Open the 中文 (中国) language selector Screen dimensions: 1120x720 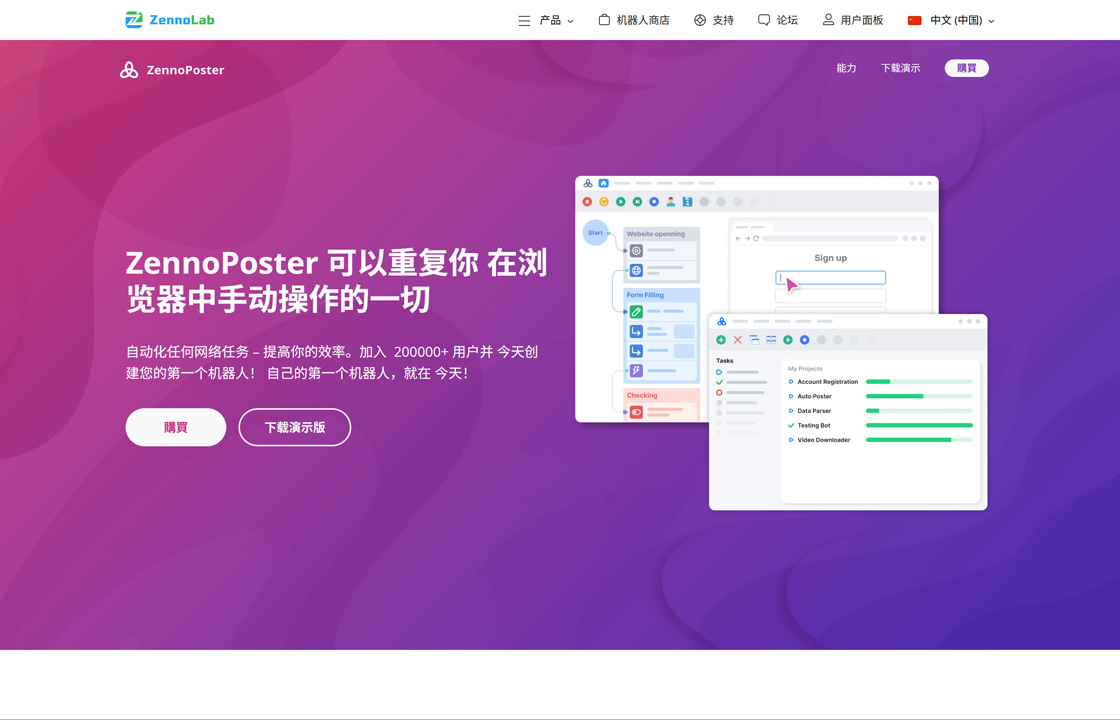click(x=956, y=20)
